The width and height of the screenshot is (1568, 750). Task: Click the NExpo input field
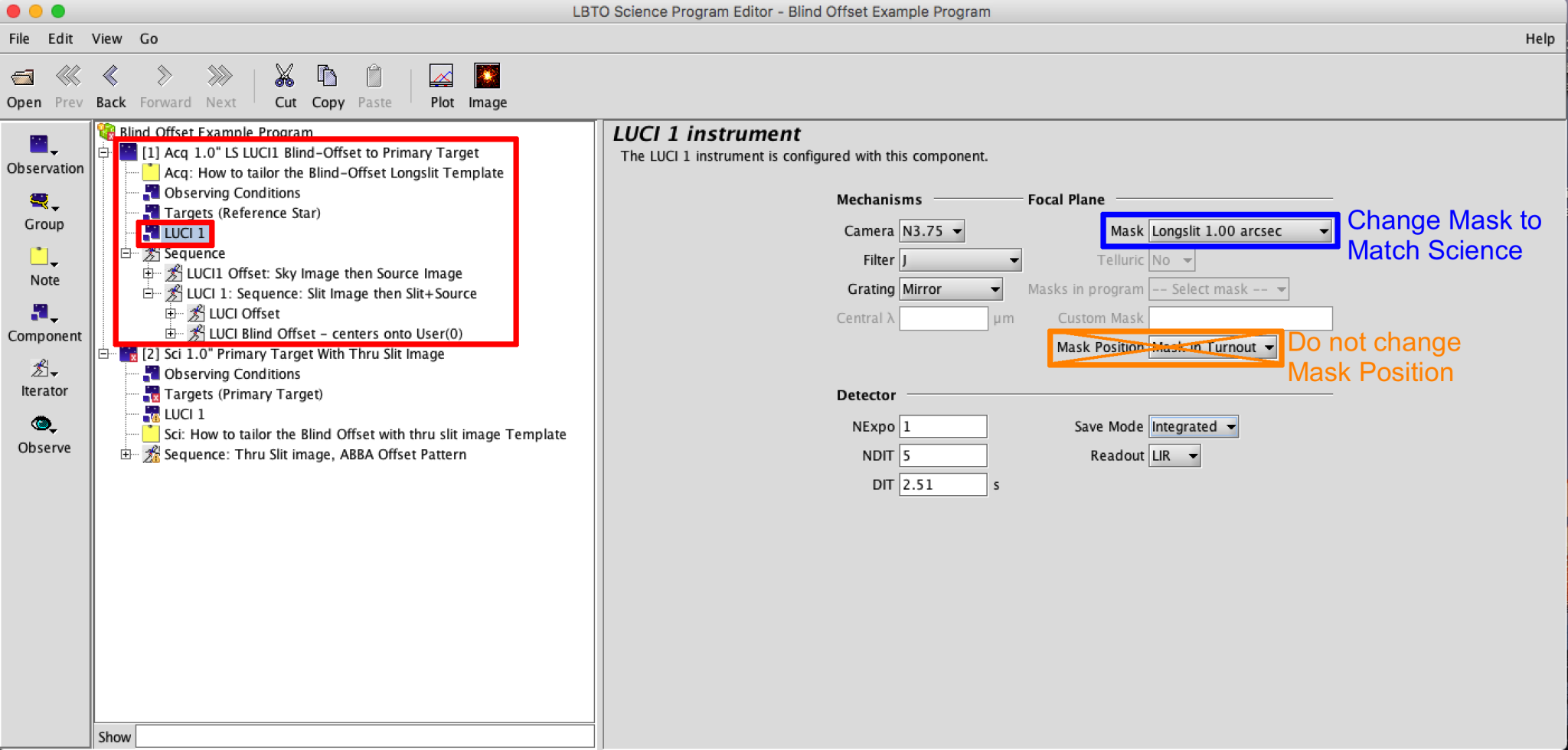tap(943, 426)
